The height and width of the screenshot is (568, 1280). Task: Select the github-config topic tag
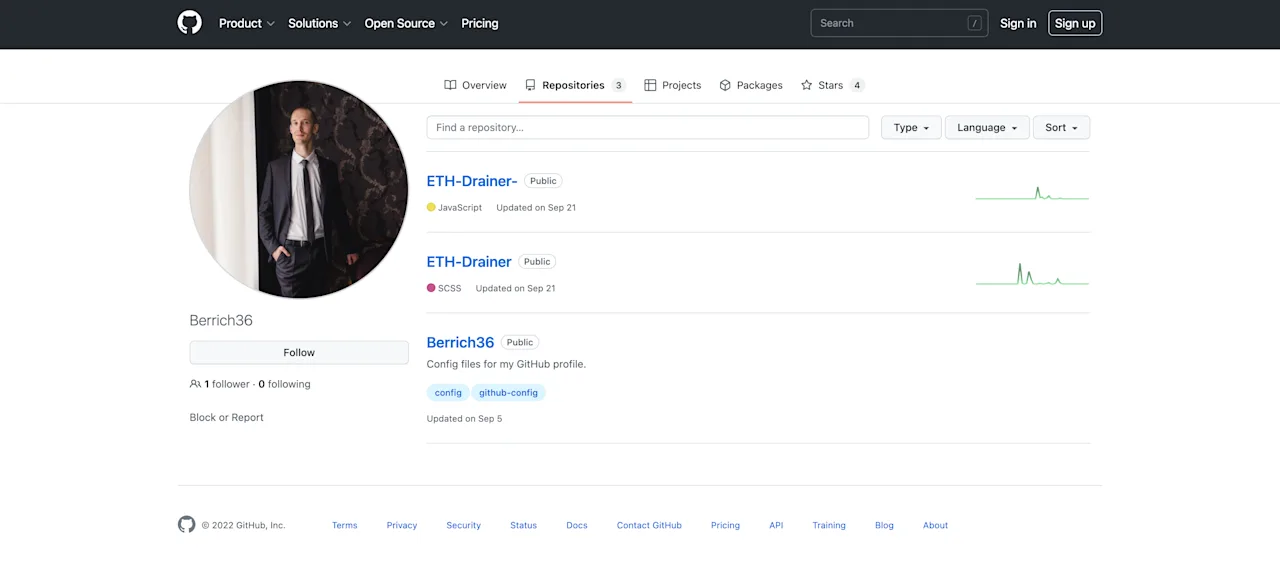point(508,393)
